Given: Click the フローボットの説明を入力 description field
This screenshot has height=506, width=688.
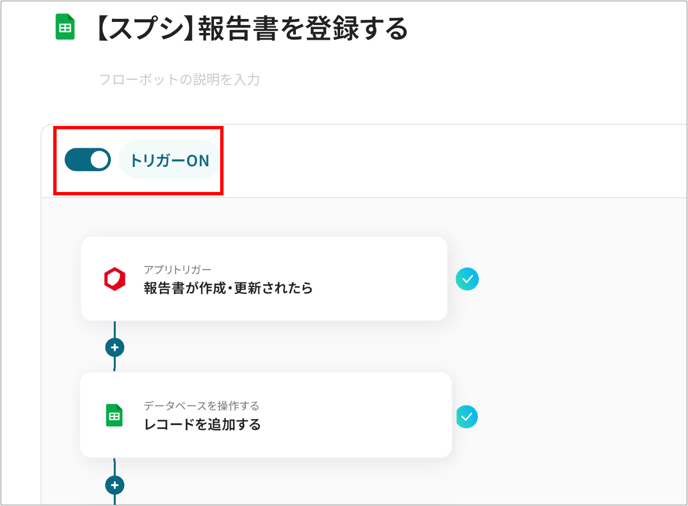Looking at the screenshot, I should click(x=179, y=79).
